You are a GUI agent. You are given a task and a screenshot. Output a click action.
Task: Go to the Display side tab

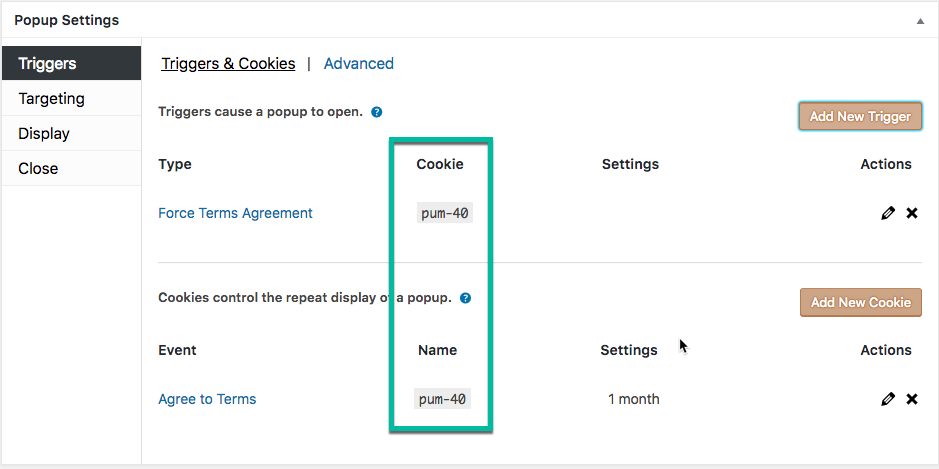point(71,134)
